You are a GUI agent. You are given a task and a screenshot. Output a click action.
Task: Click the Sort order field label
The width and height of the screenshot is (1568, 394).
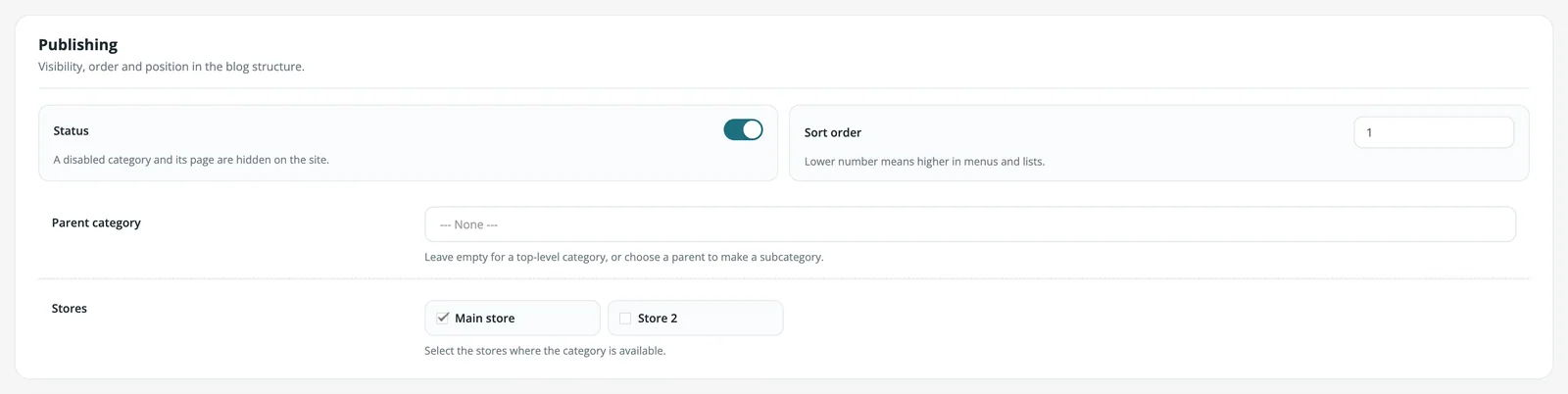[x=832, y=132]
